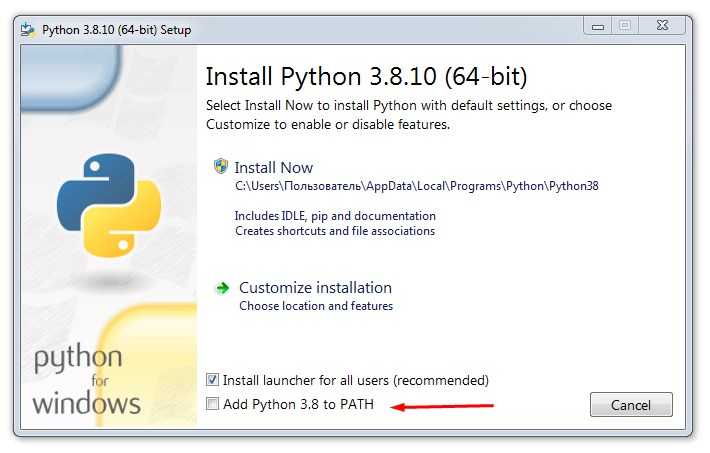The height and width of the screenshot is (453, 710).
Task: Enable Add Python 3.8 to PATH checkbox
Action: (212, 403)
